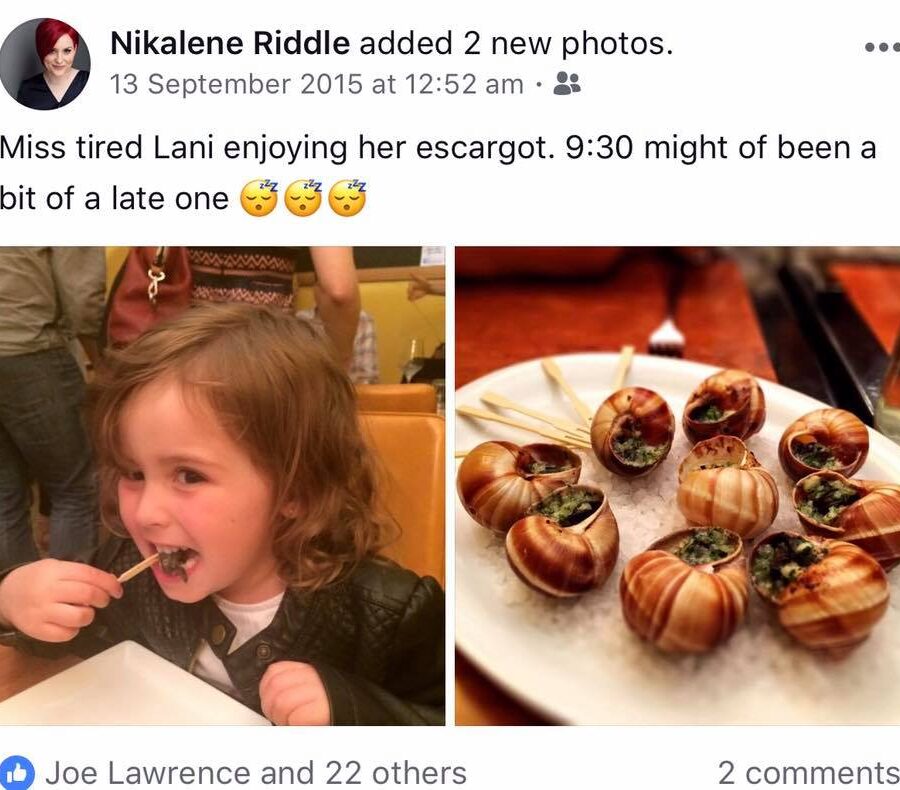900x790 pixels.
Task: Open the Nikalene Riddle profile name link
Action: (x=230, y=43)
